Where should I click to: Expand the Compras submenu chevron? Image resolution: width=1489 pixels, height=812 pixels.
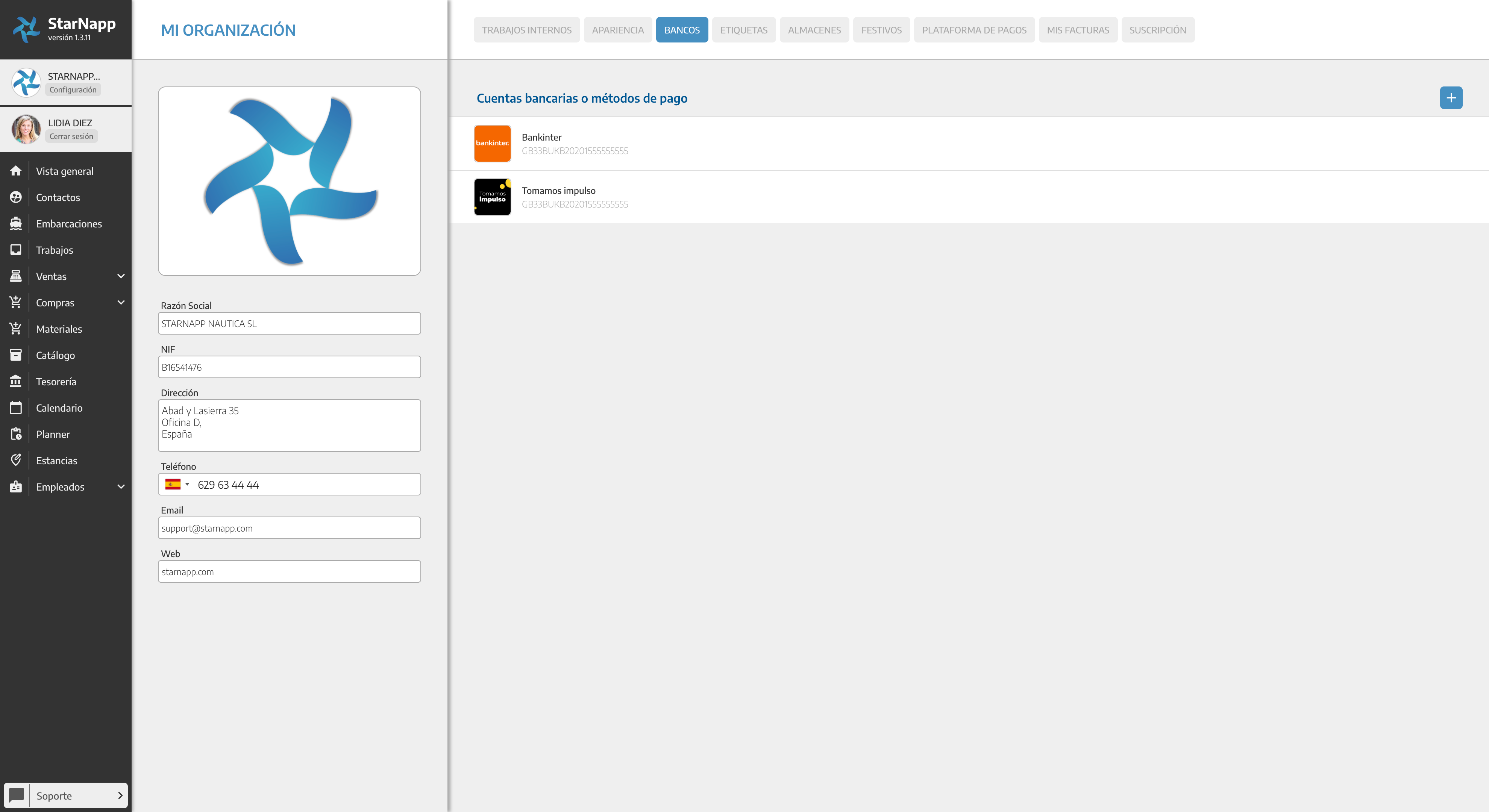click(x=121, y=303)
